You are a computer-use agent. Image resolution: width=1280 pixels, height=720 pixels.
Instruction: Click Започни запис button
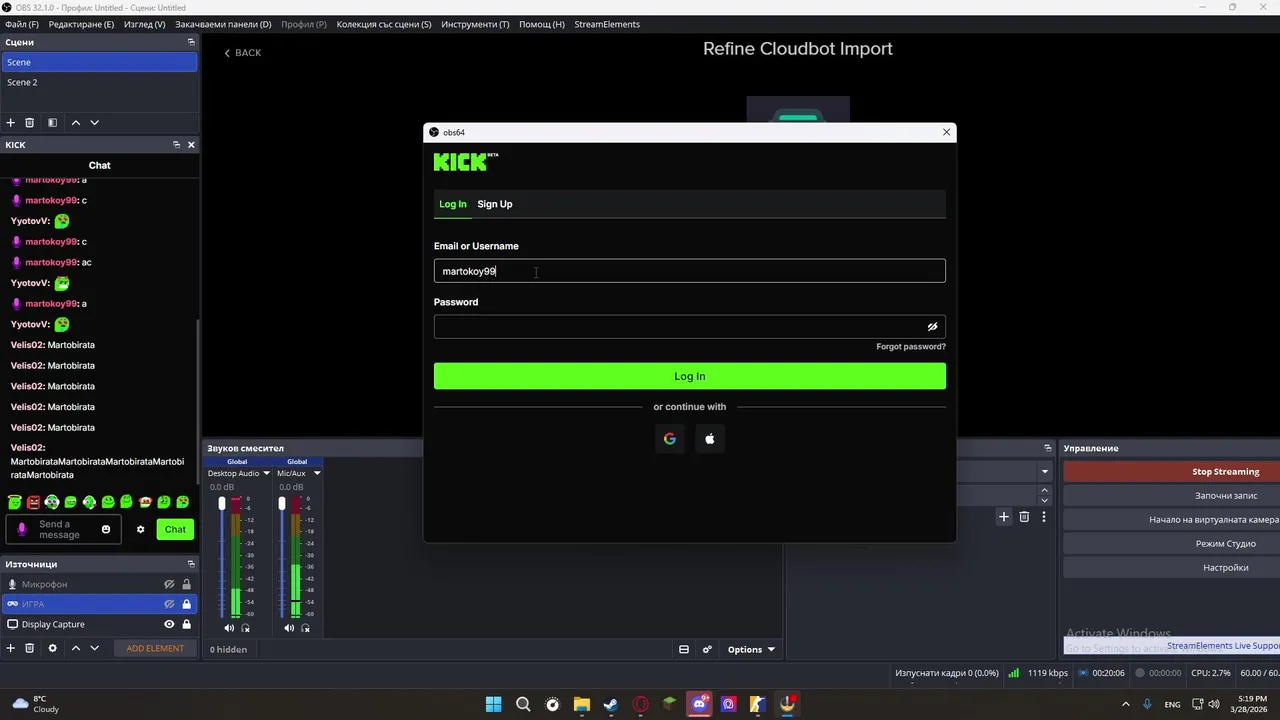click(1171, 496)
